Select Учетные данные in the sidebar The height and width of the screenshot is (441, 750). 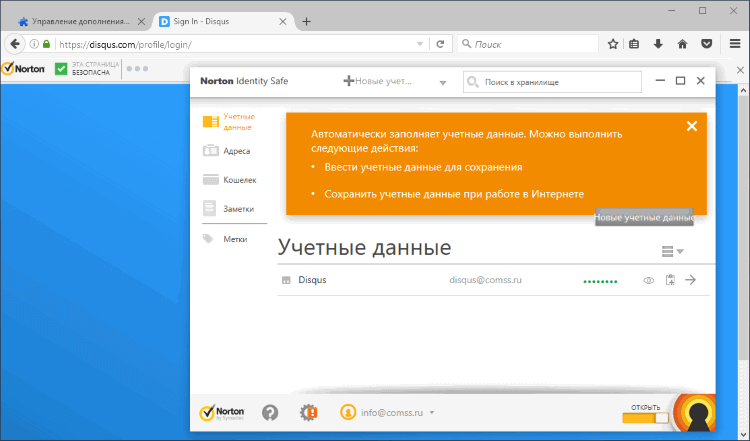coord(230,122)
